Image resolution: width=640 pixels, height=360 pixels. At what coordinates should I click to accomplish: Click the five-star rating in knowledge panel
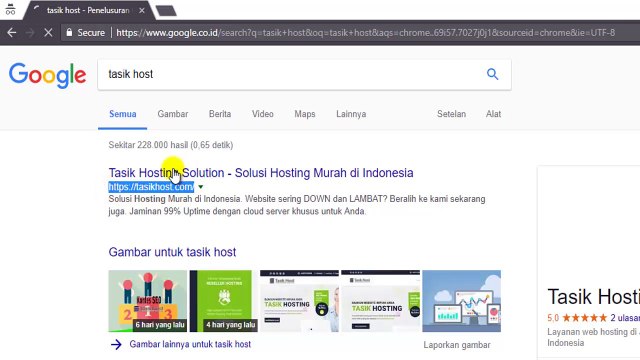(584, 318)
